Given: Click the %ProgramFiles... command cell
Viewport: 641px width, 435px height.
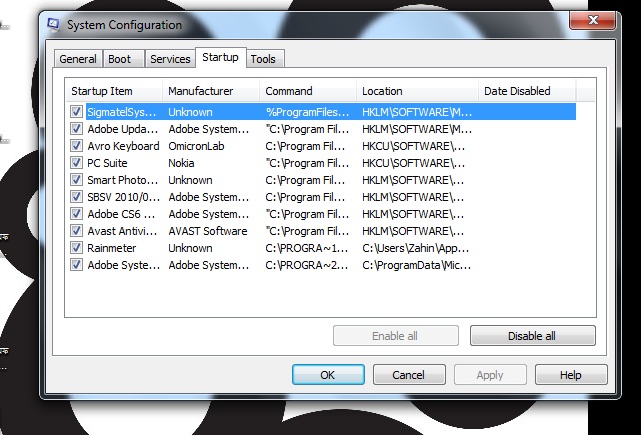Looking at the screenshot, I should click(x=307, y=112).
